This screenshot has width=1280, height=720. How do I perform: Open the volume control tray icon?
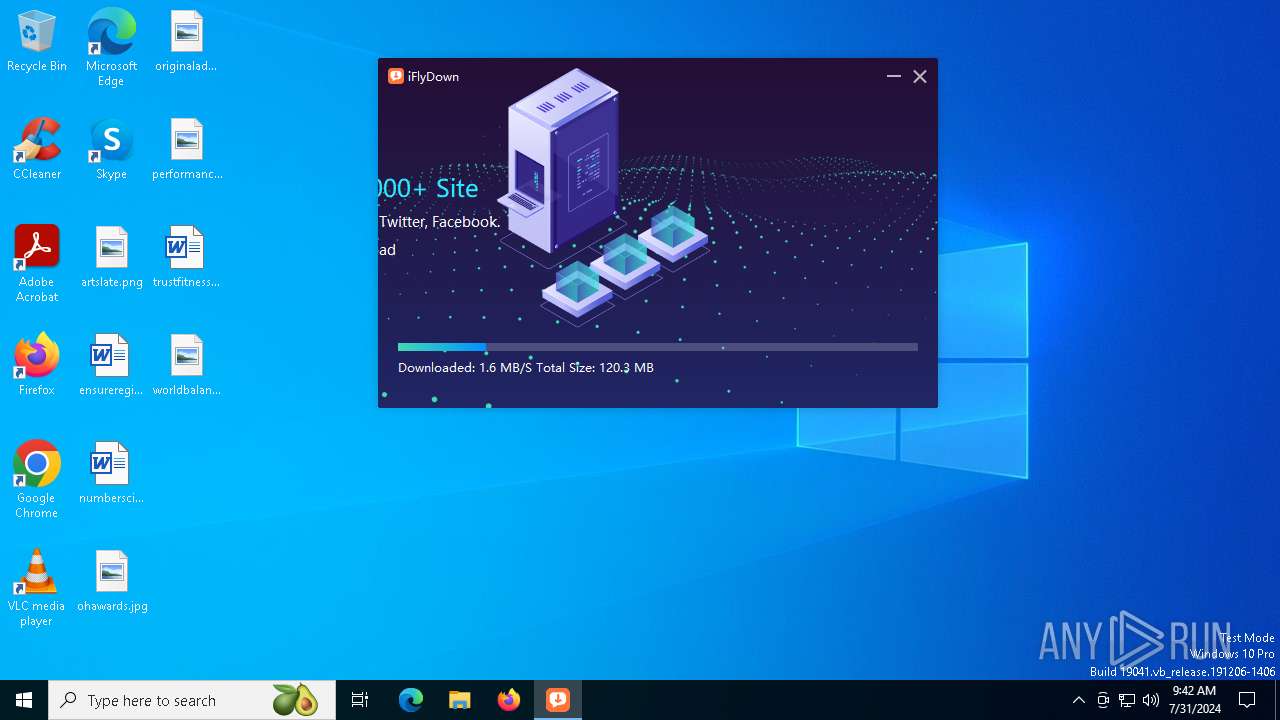tap(1151, 700)
